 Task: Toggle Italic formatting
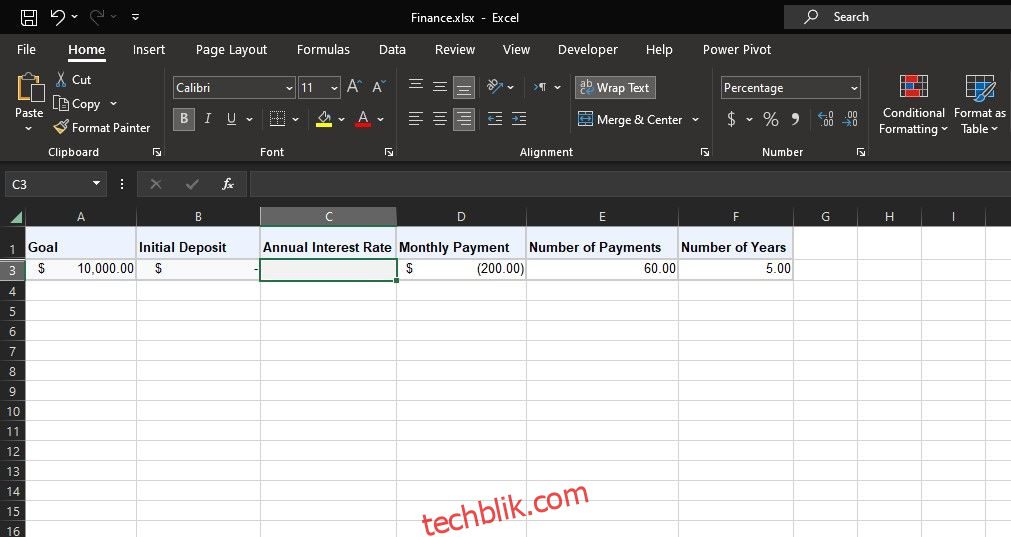coord(208,119)
